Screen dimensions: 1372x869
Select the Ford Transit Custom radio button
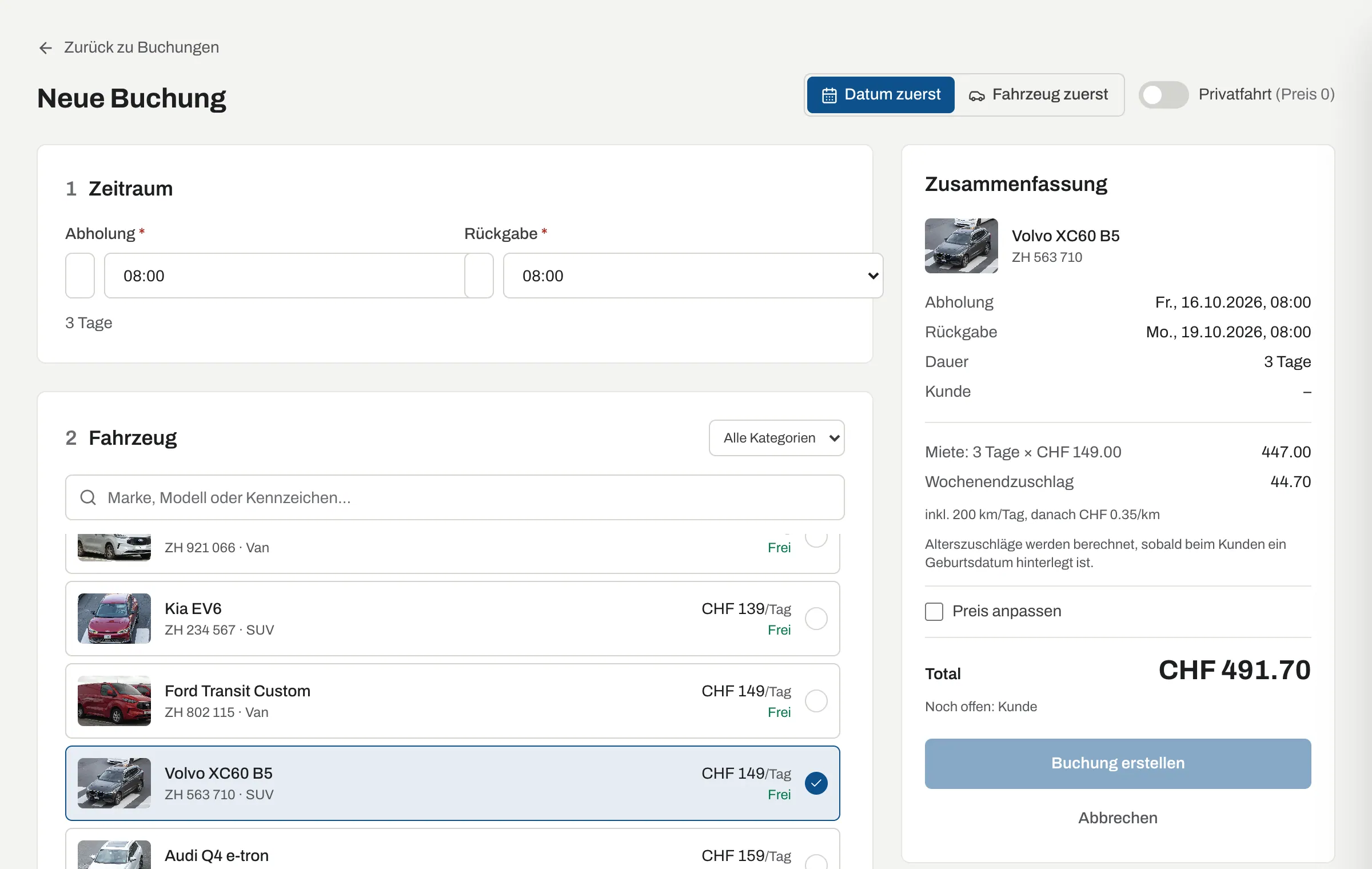pos(816,701)
